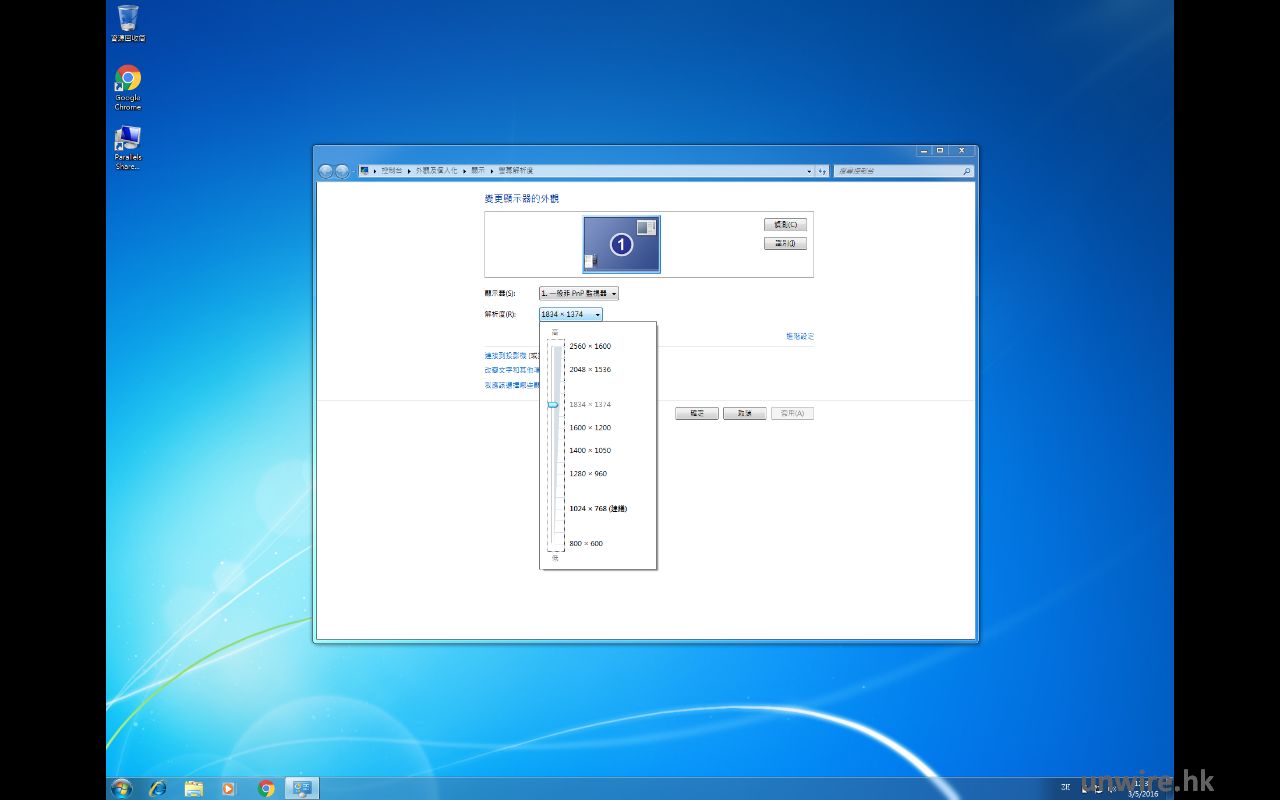Viewport: 1280px width, 800px height.
Task: Click the Back arrow in the explorer window
Action: coord(326,172)
